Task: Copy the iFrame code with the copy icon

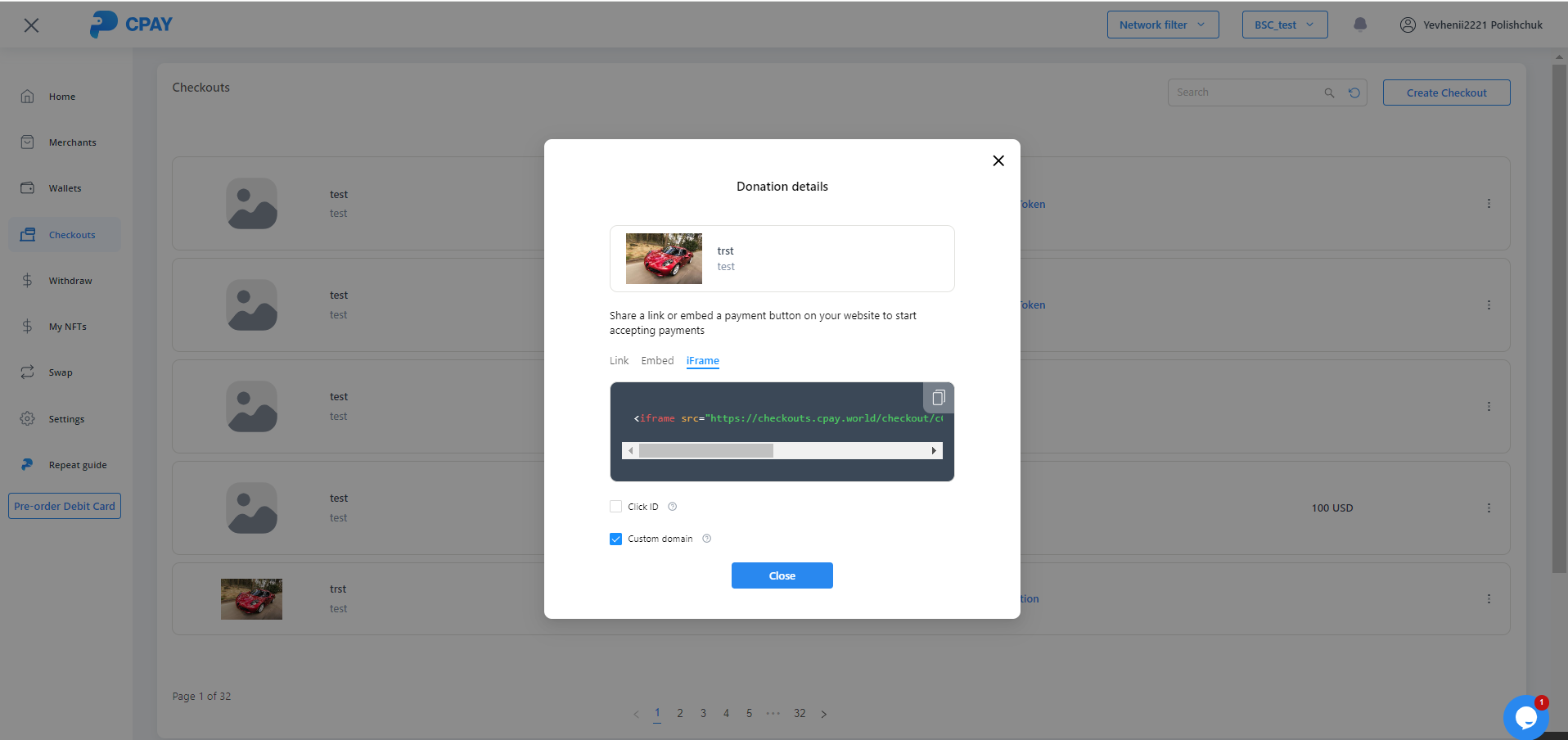Action: pos(938,398)
